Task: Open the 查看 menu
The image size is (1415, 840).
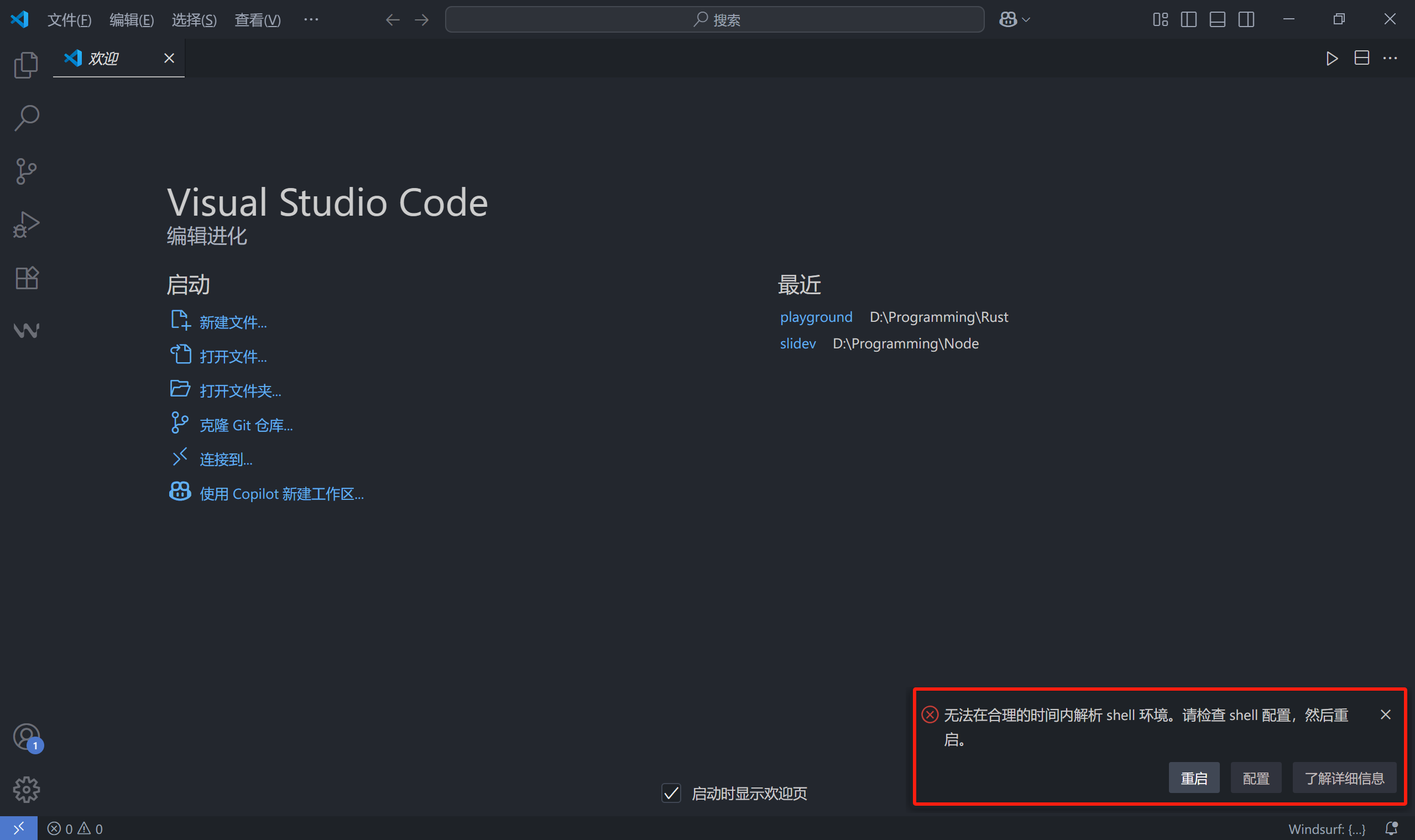Action: pos(258,20)
